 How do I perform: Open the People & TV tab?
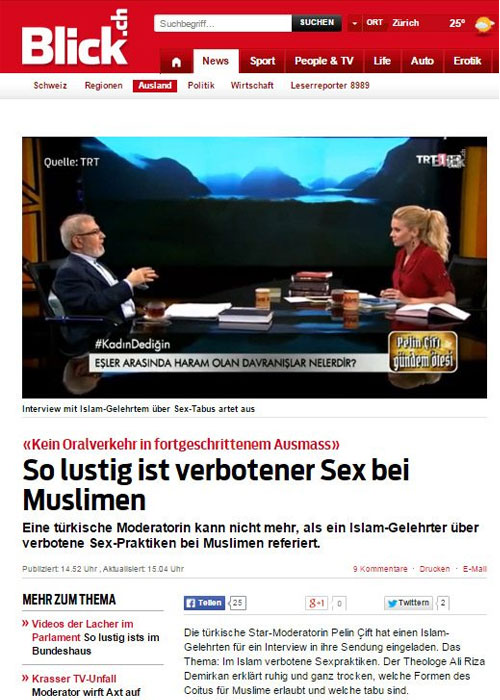[324, 61]
